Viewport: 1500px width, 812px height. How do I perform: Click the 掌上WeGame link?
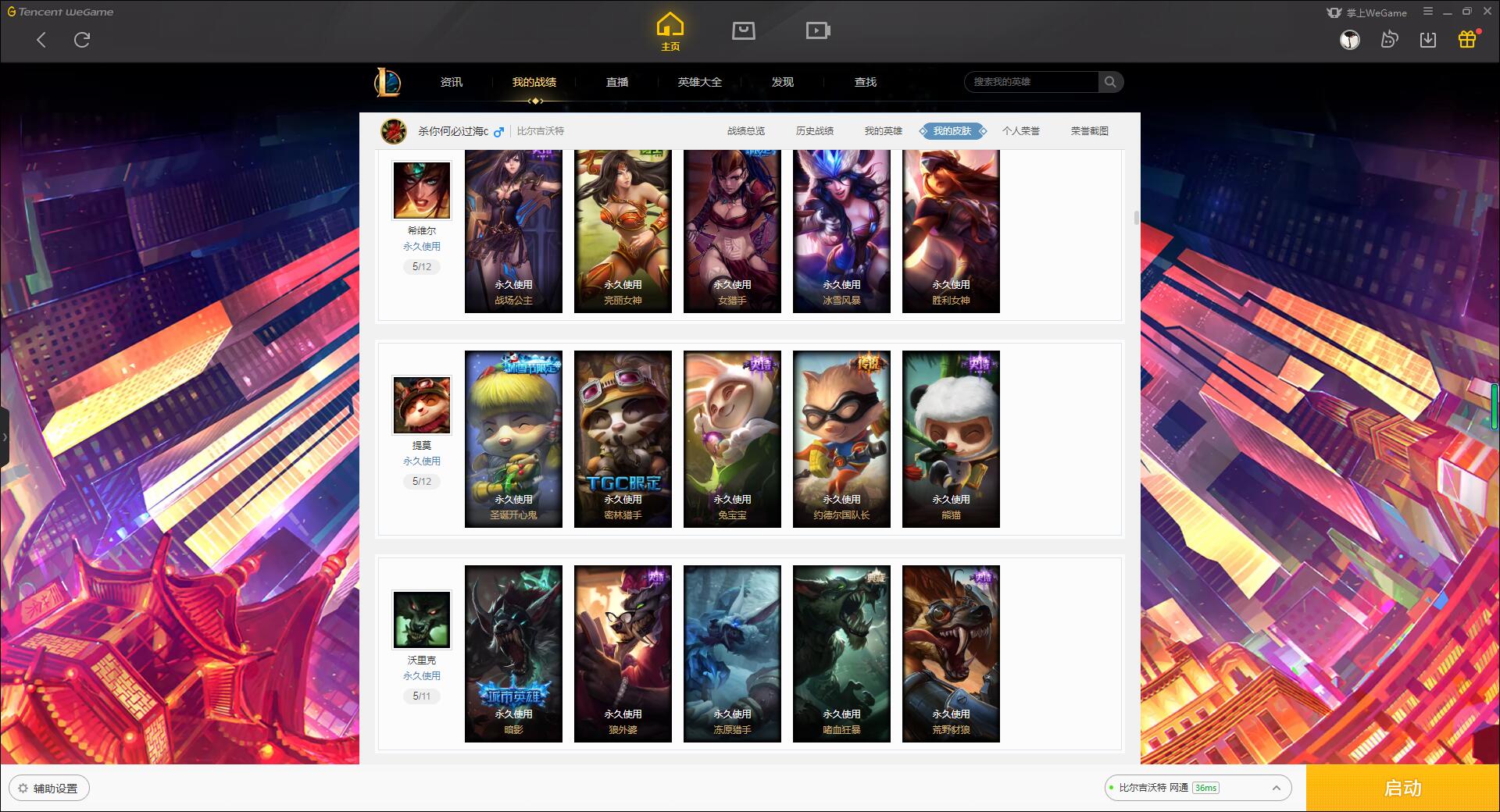(1367, 12)
